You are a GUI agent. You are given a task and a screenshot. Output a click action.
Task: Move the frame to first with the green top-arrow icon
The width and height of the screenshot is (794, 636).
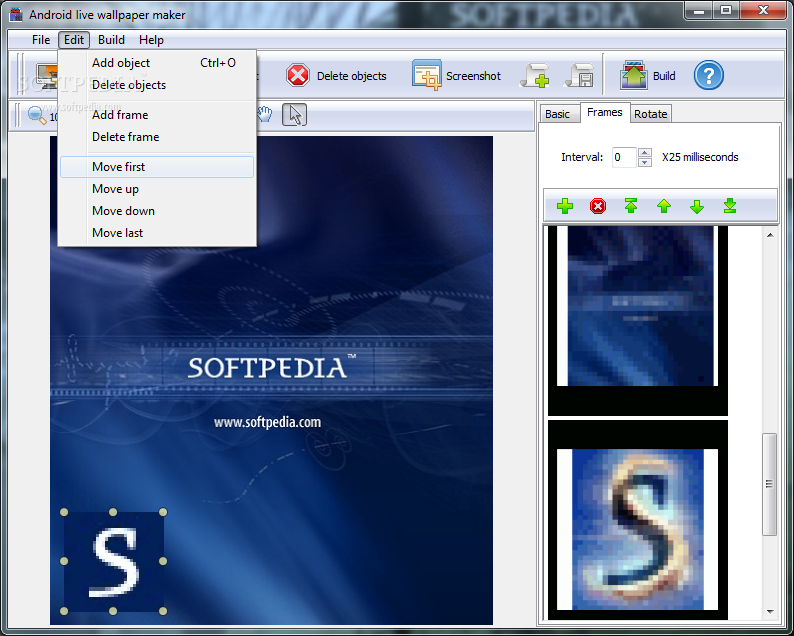point(630,206)
